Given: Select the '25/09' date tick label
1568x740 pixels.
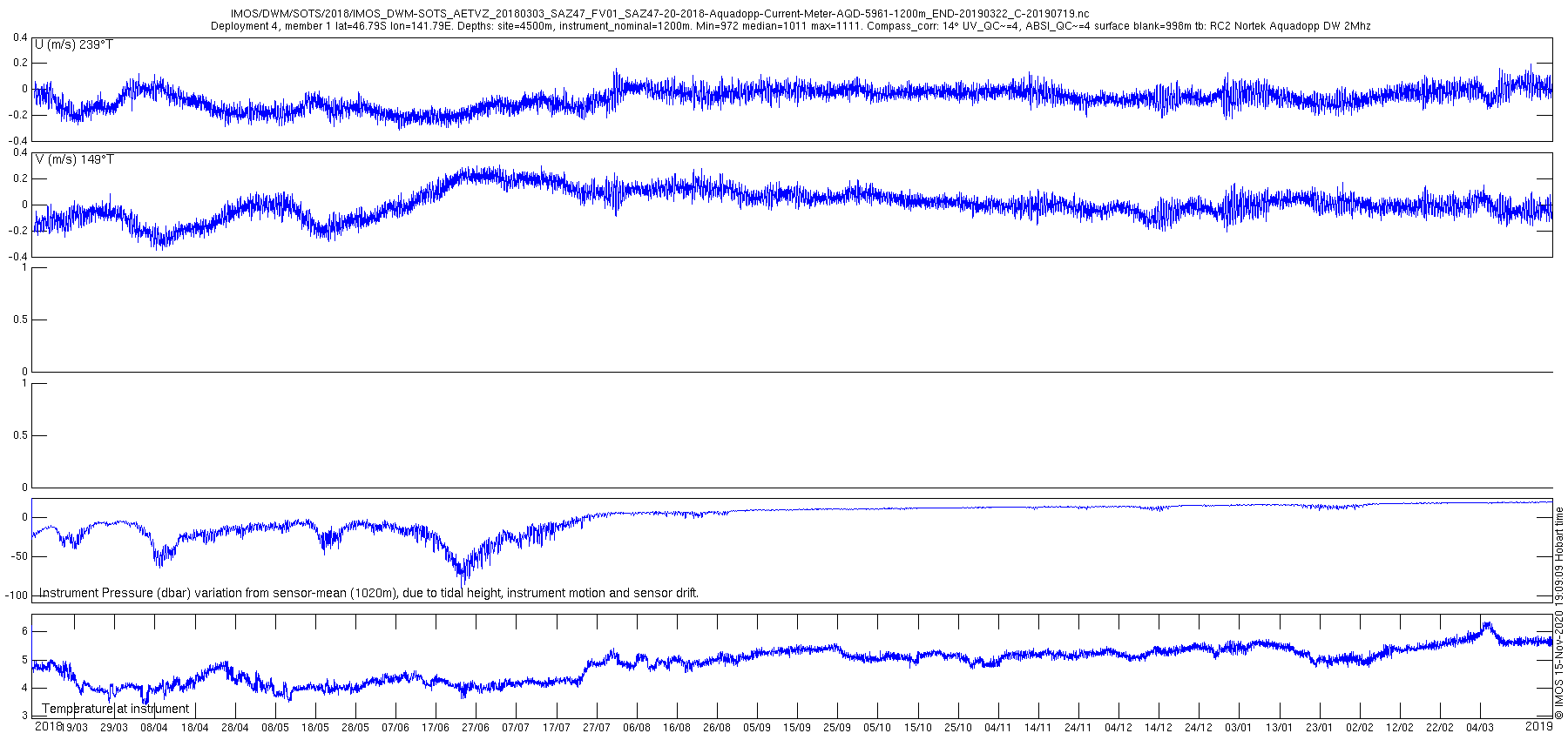Looking at the screenshot, I should (836, 728).
